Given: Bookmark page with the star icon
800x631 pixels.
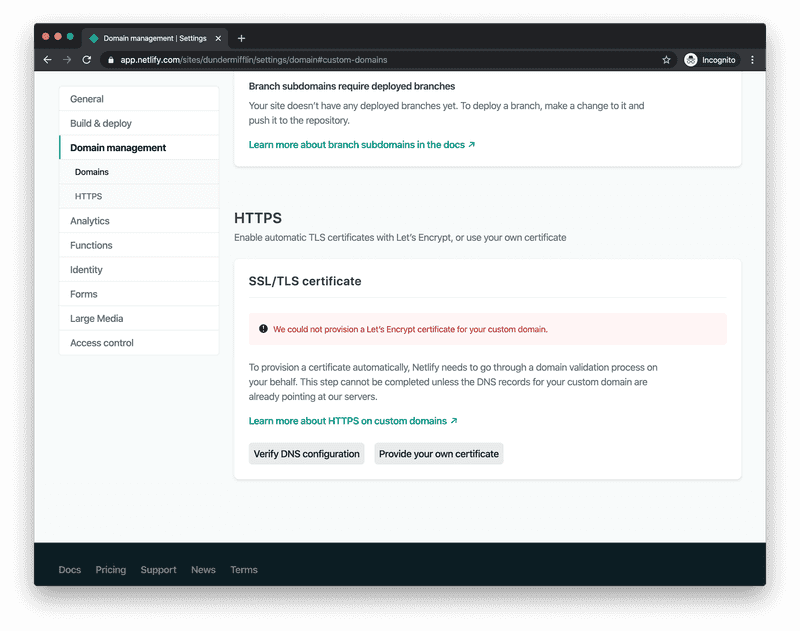Looking at the screenshot, I should coord(666,60).
